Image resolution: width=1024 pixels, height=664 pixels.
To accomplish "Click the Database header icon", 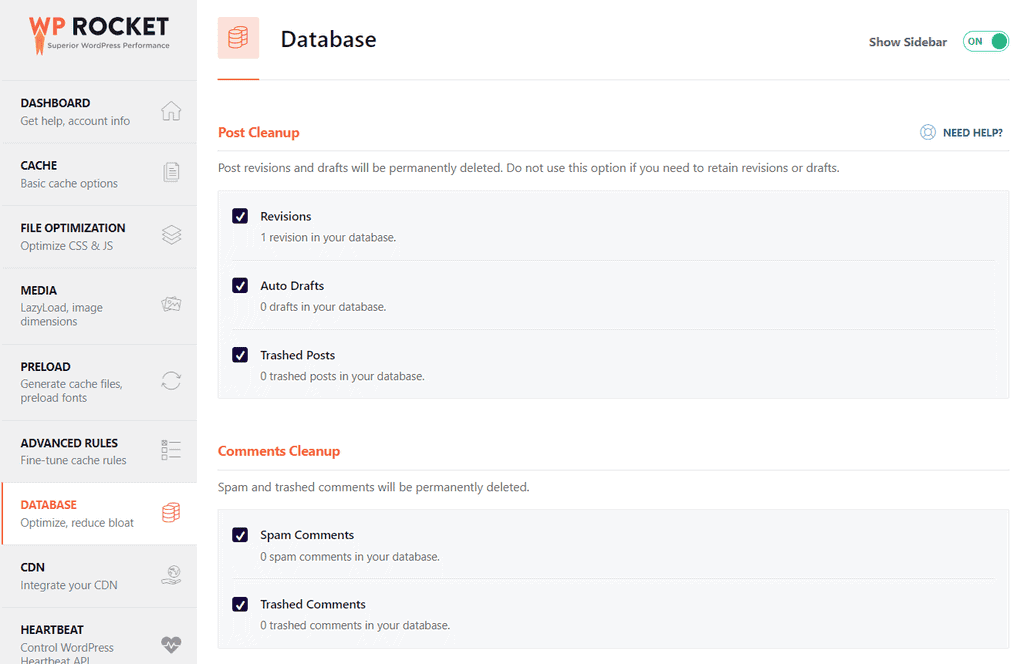I will coord(238,38).
